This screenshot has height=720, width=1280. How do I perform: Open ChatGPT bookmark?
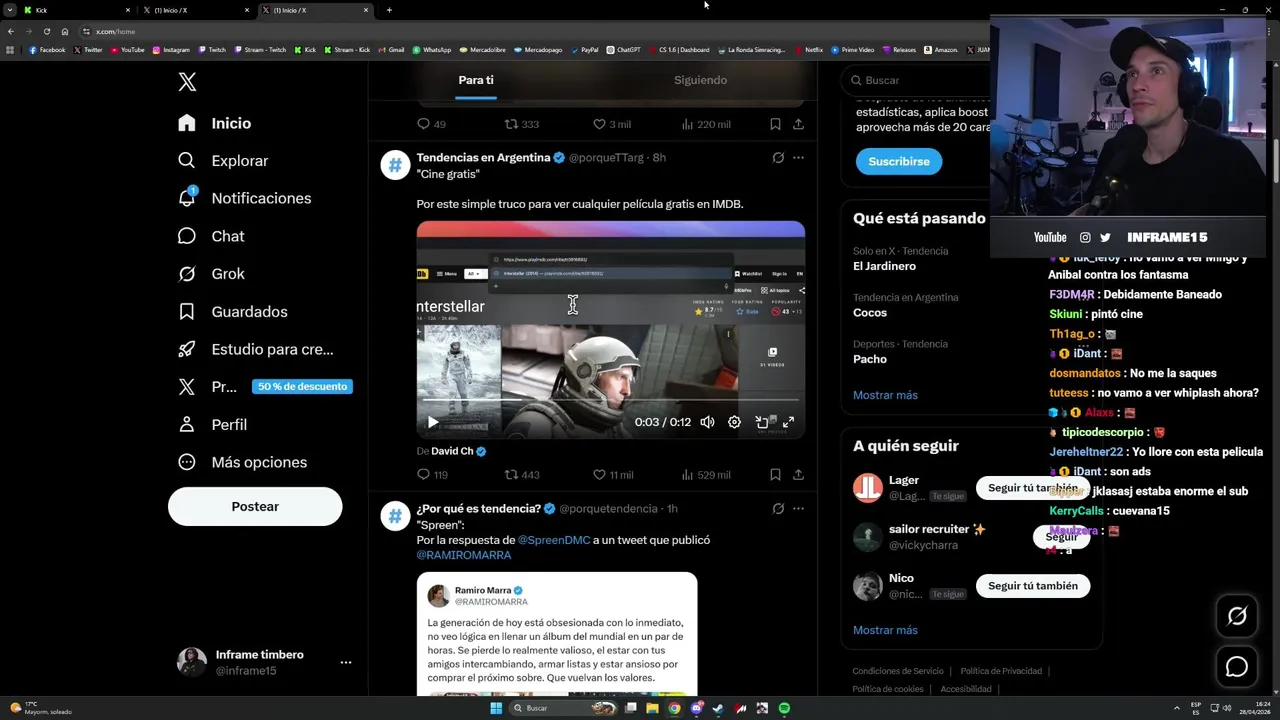tap(623, 49)
